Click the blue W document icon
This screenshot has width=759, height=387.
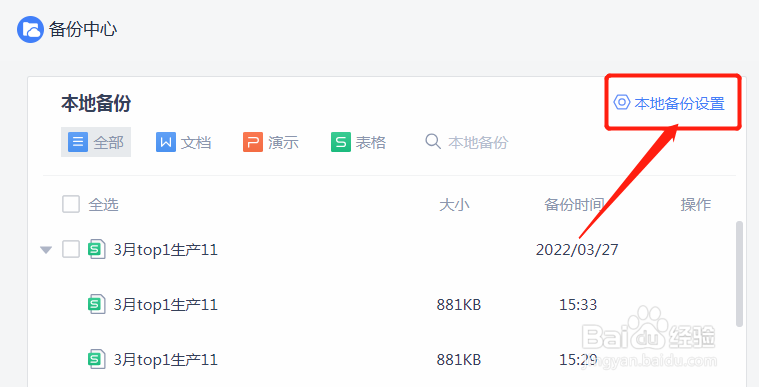click(x=166, y=142)
